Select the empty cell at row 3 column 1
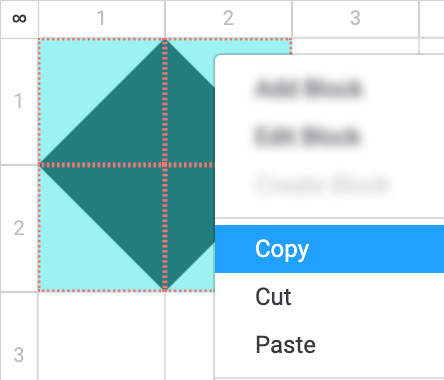 pos(101,336)
